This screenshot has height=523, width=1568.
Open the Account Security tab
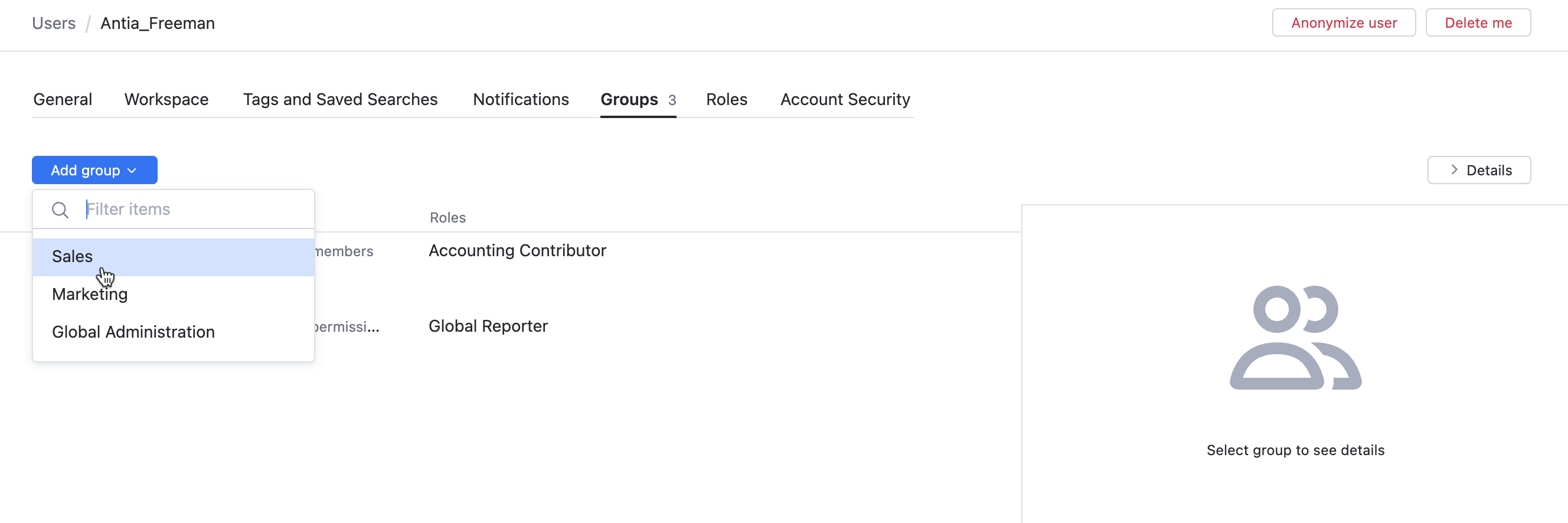845,99
